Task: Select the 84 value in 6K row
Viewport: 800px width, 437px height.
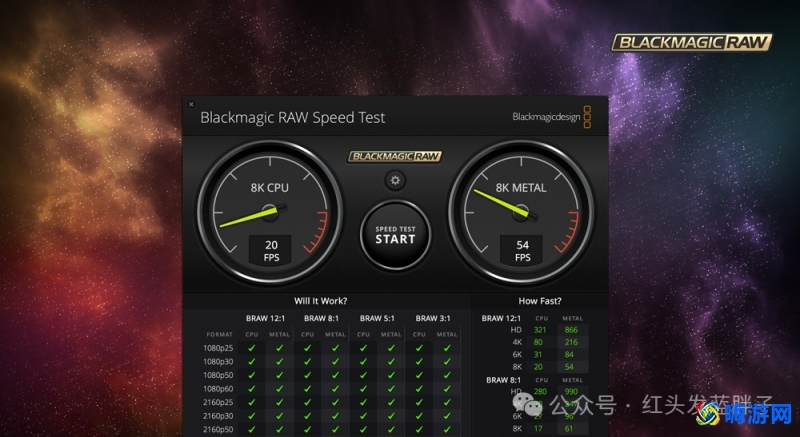Action: tap(569, 354)
